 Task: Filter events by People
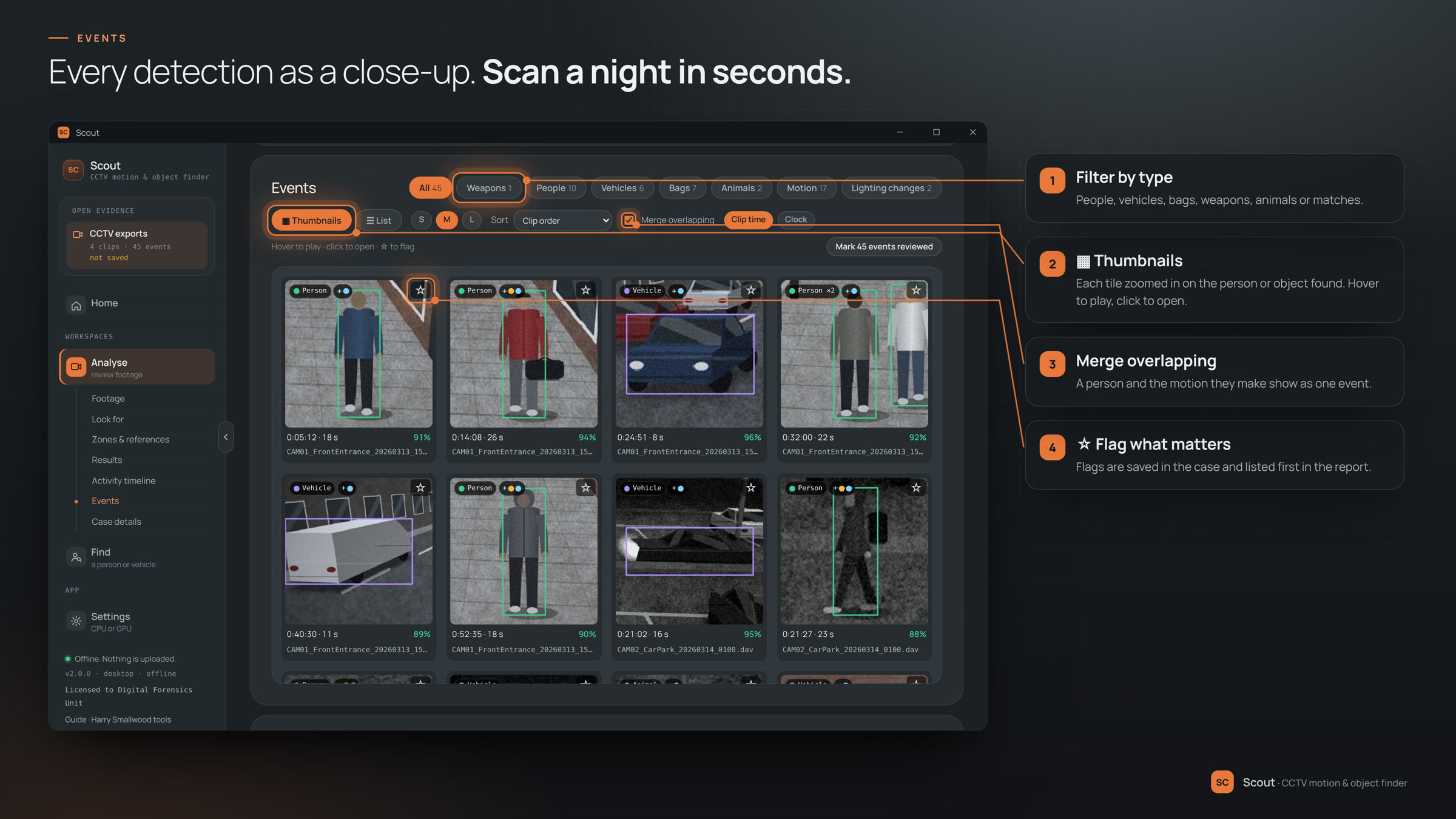click(x=556, y=188)
